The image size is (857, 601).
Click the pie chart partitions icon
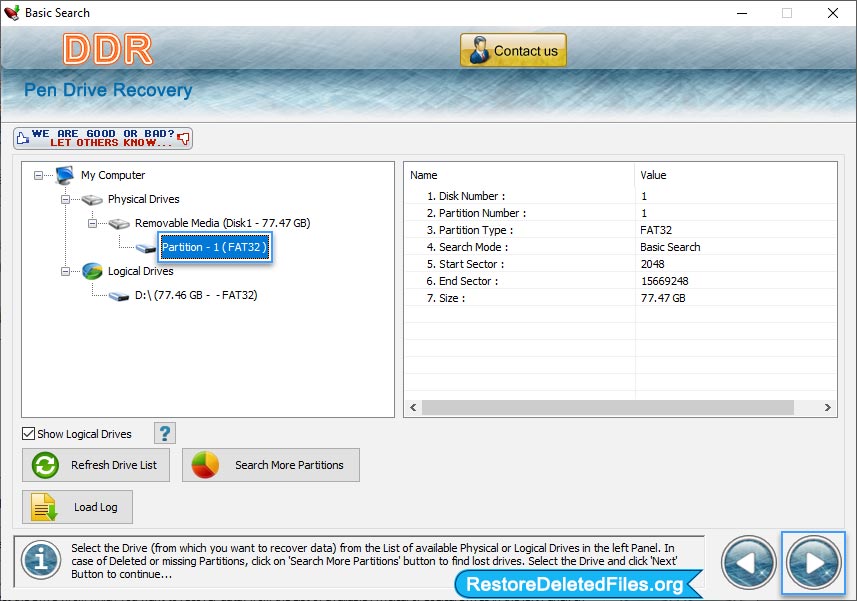pos(205,465)
